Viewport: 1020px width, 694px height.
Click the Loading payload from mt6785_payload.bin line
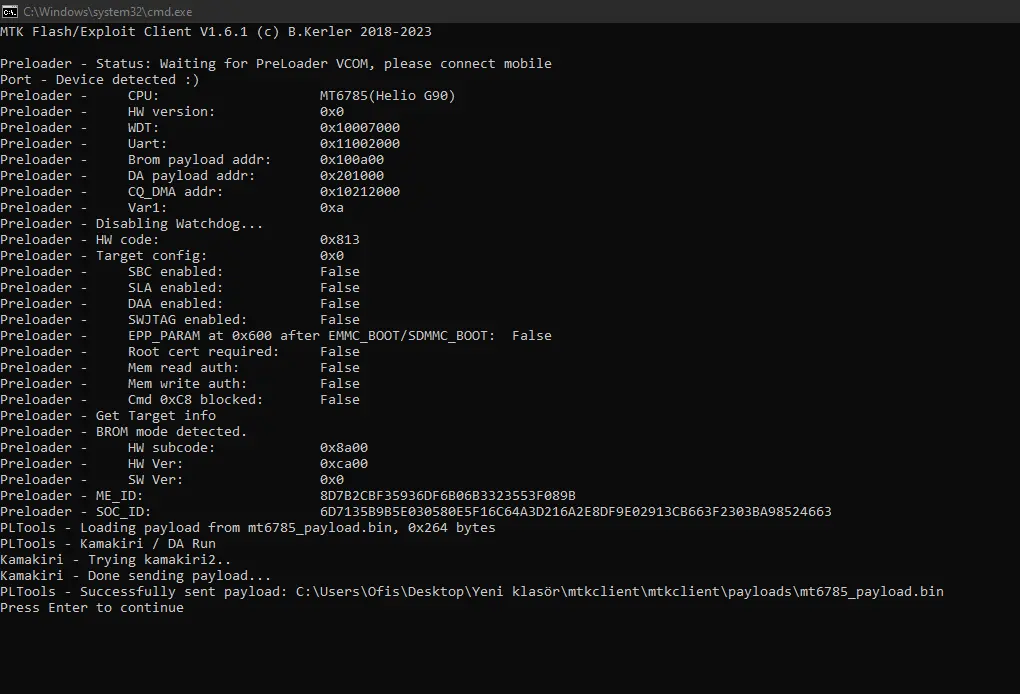point(248,527)
